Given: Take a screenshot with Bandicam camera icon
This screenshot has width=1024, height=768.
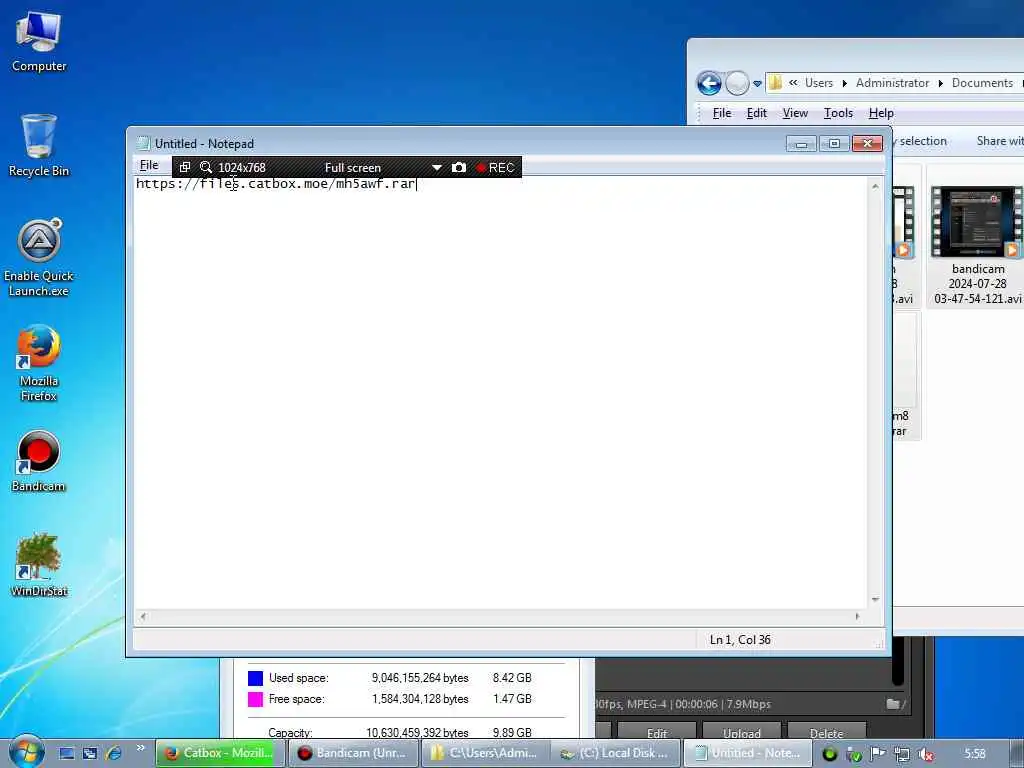Looking at the screenshot, I should pos(459,167).
